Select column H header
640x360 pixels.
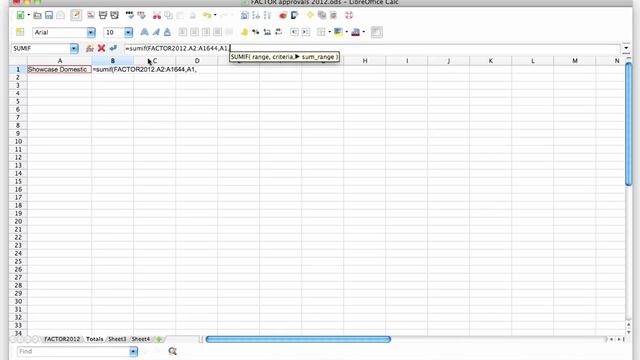tap(365, 61)
